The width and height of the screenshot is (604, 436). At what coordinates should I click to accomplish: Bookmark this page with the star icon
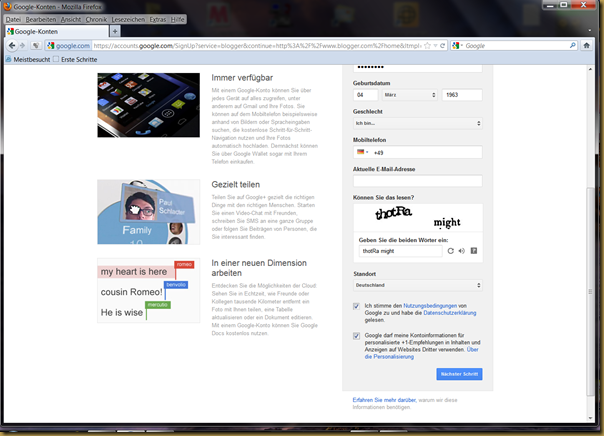click(x=427, y=45)
